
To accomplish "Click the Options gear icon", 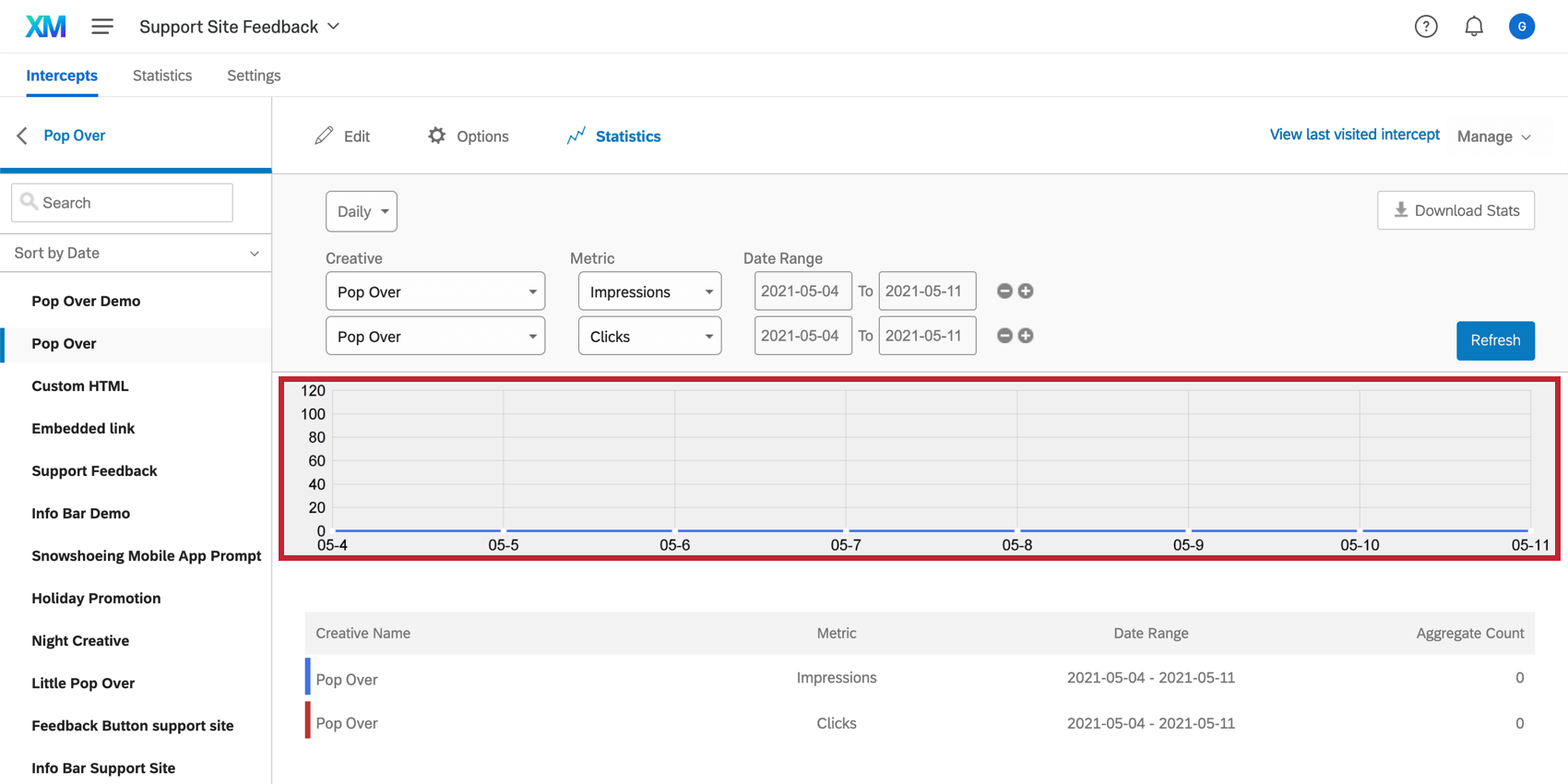I will 436,136.
